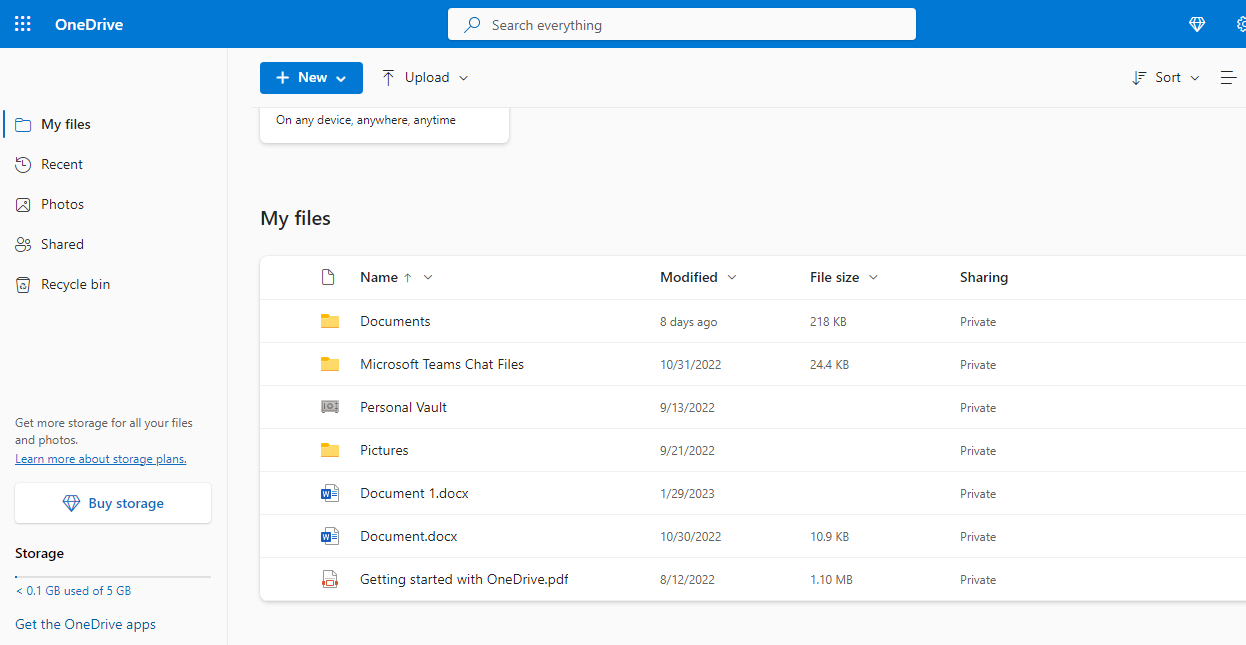This screenshot has width=1246, height=645.
Task: Click the OneDrive title in header
Action: click(x=89, y=25)
